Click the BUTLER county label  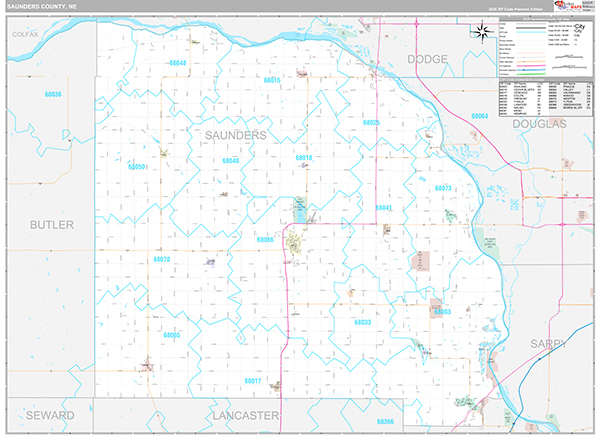click(x=52, y=225)
